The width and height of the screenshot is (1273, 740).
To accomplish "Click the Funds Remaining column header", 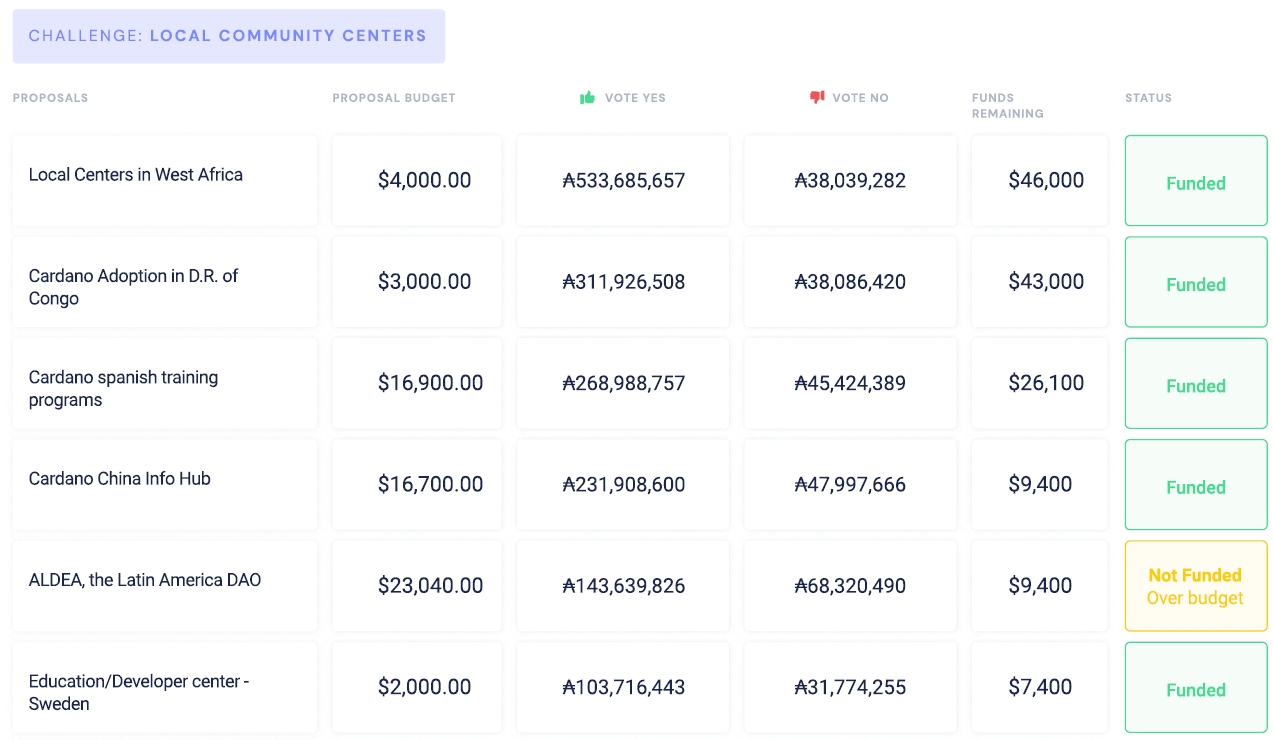I will [1007, 105].
